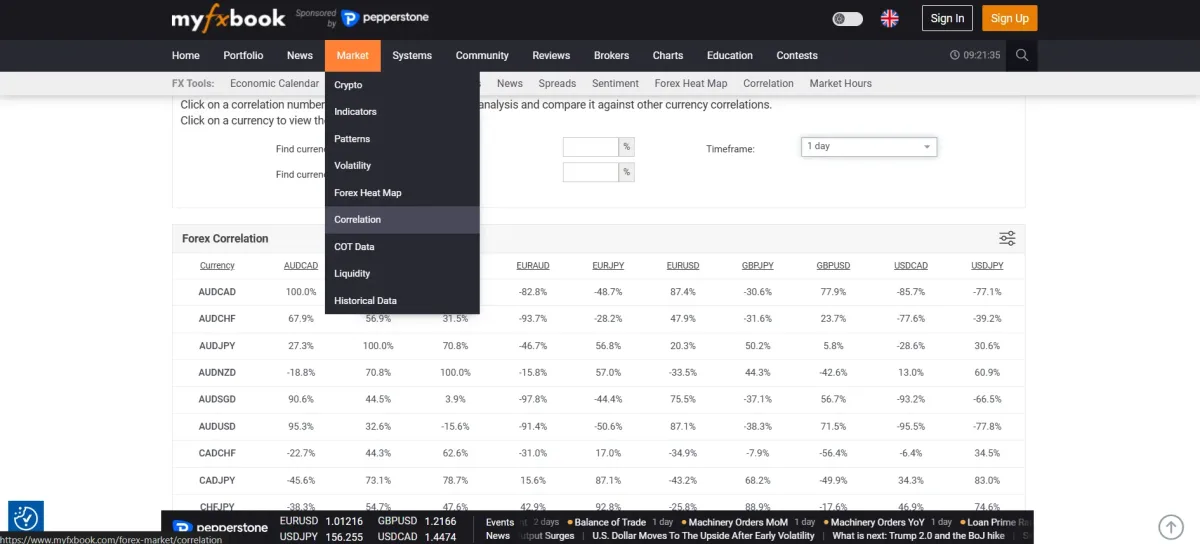Click the myfxbook logo
This screenshot has width=1200, height=544.
tap(228, 18)
